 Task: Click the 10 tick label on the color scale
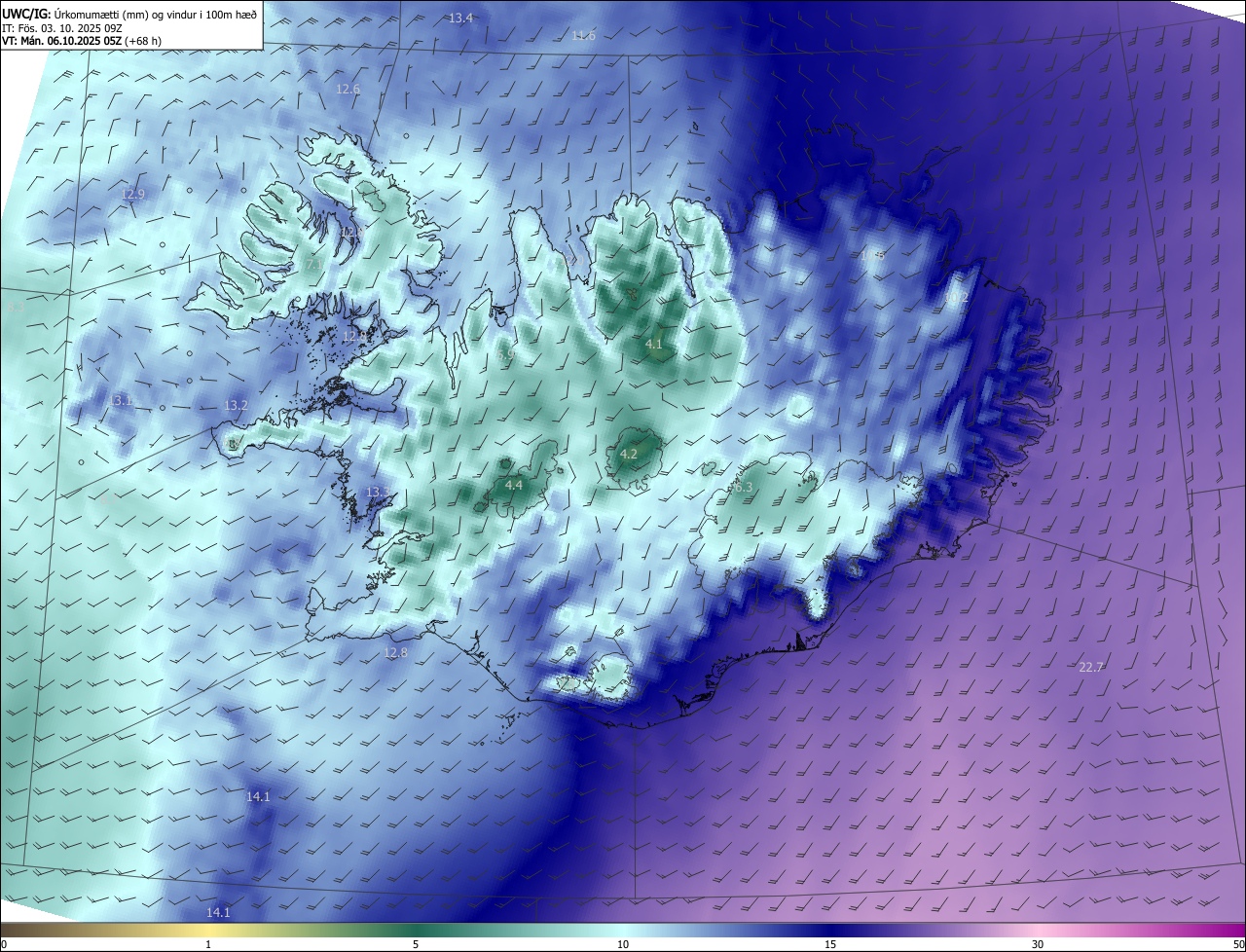623,945
